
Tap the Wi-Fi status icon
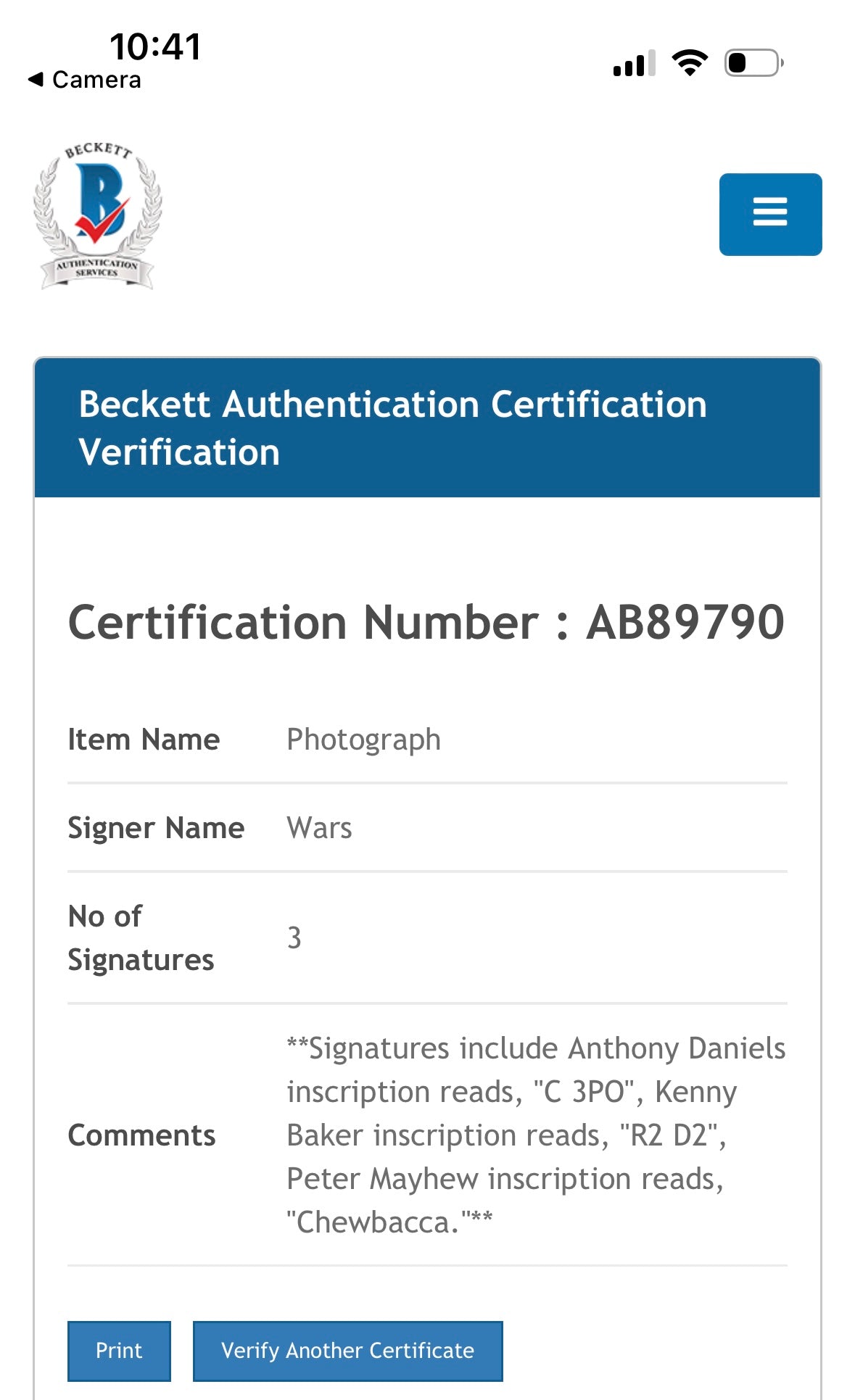pyautogui.click(x=690, y=63)
